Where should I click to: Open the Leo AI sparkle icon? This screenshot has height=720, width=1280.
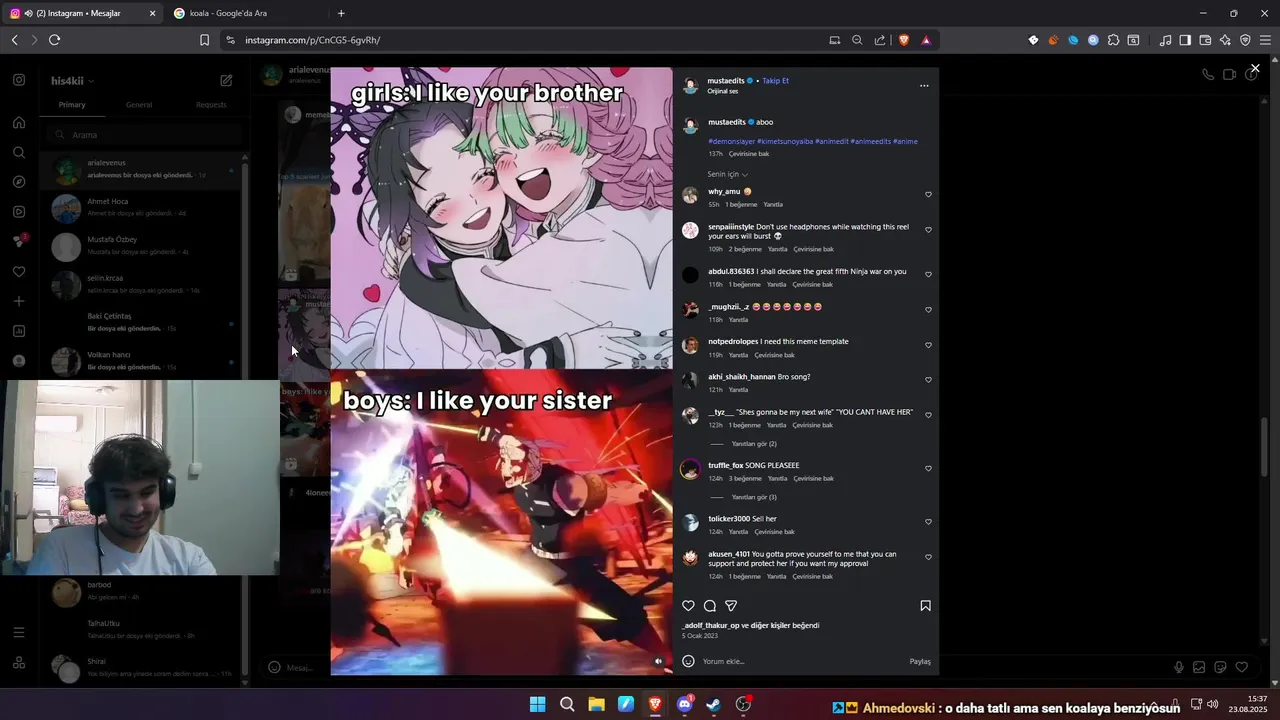1225,40
